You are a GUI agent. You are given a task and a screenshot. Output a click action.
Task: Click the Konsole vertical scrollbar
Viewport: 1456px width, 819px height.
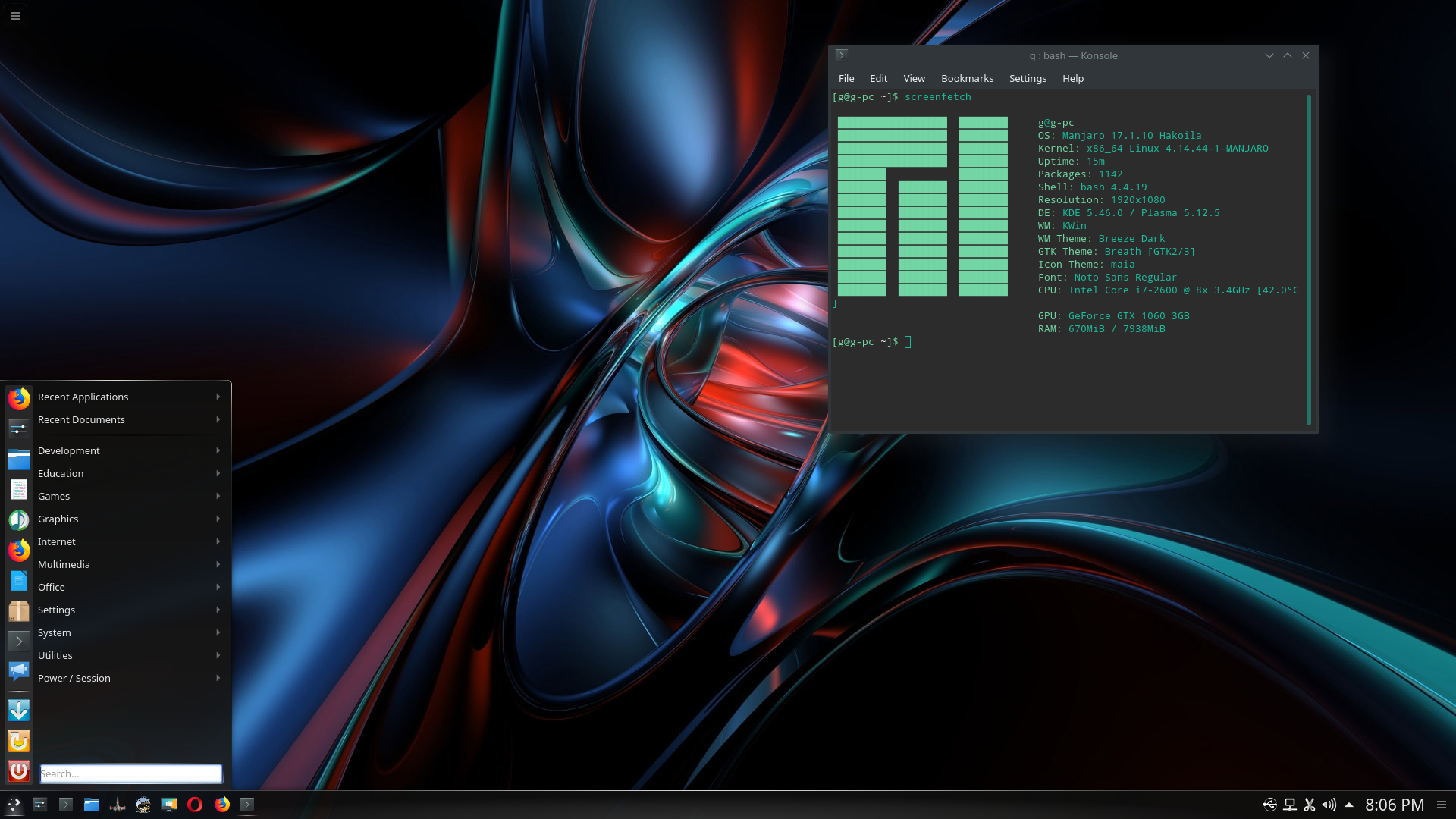[x=1309, y=260]
